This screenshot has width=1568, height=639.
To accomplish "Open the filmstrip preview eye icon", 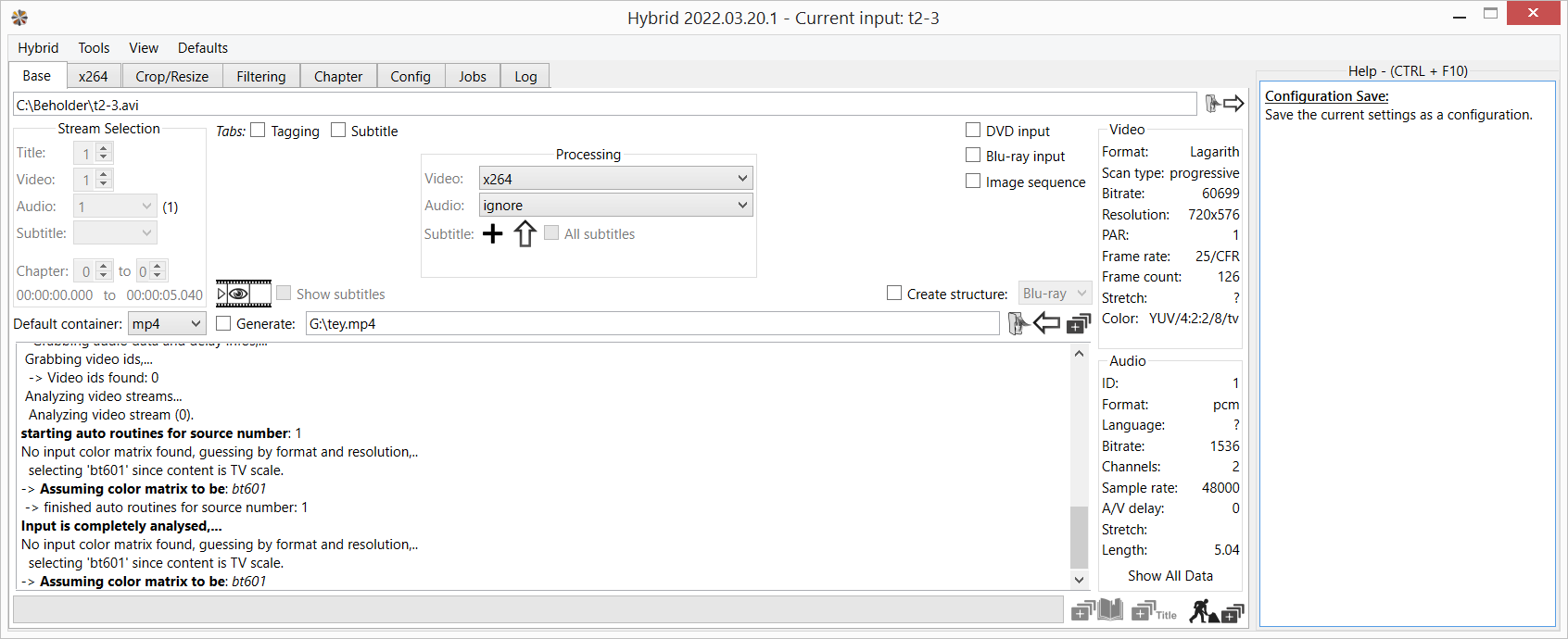I will click(x=244, y=294).
